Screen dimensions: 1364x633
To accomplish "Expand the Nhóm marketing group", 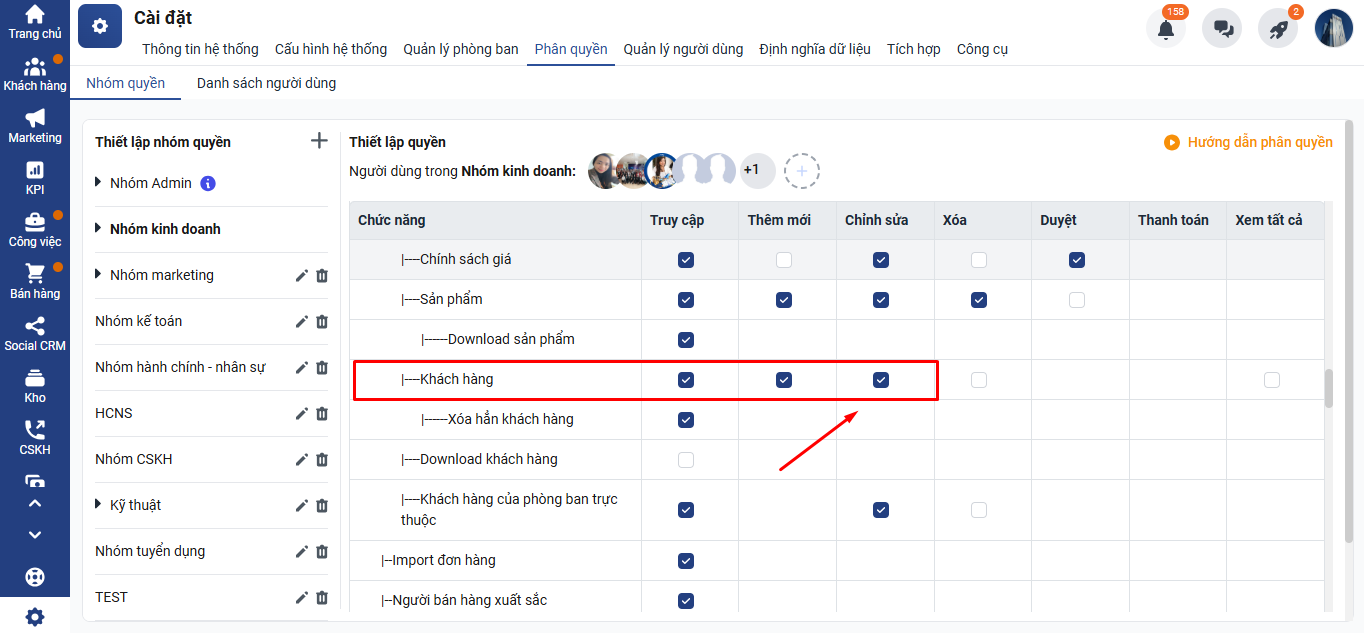I will (98, 275).
